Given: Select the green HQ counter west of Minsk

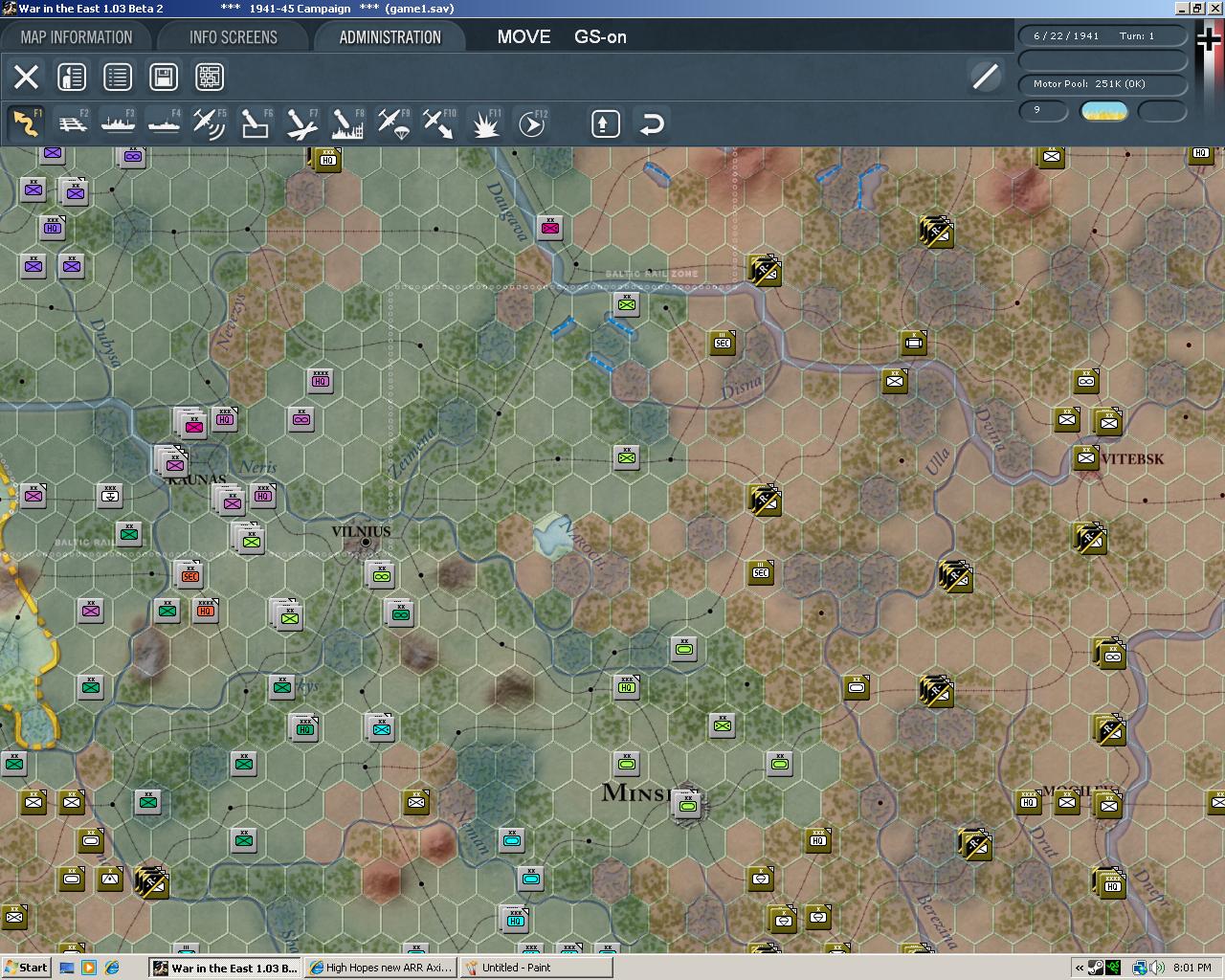Looking at the screenshot, I should (304, 727).
